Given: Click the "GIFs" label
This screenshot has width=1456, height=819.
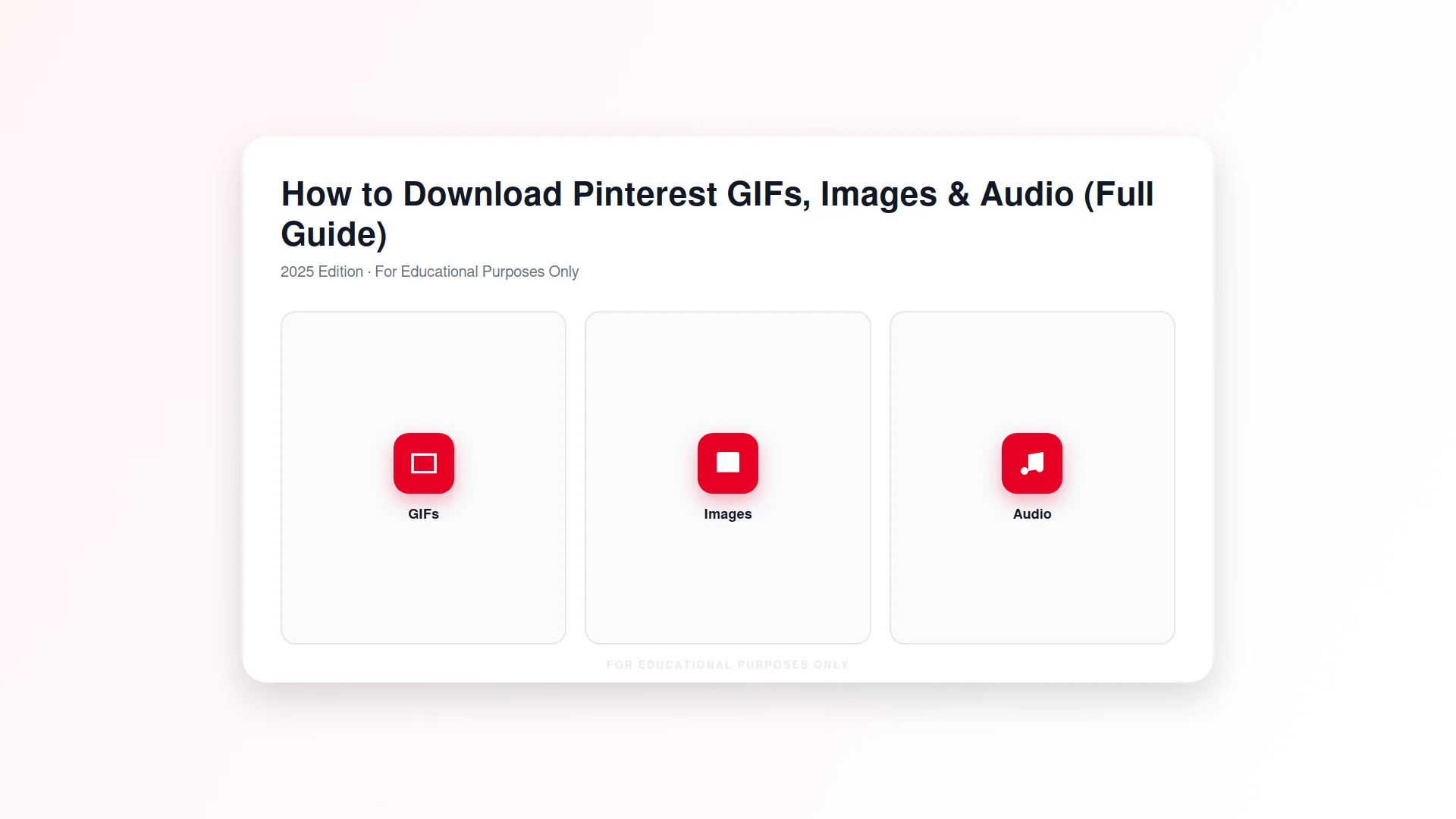Looking at the screenshot, I should coord(423,513).
